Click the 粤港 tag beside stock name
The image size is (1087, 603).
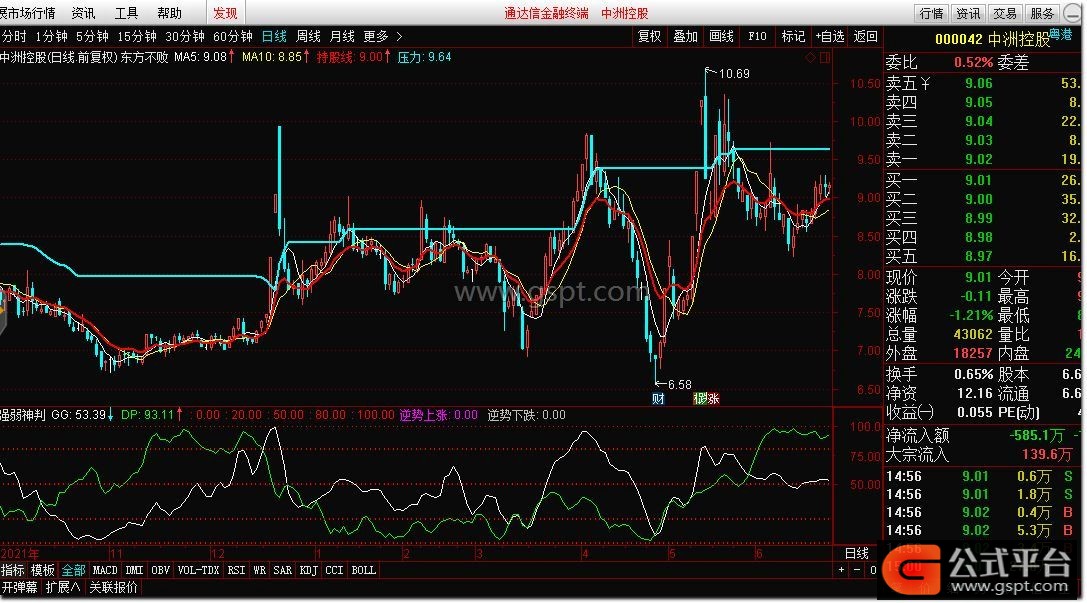tap(1060, 33)
